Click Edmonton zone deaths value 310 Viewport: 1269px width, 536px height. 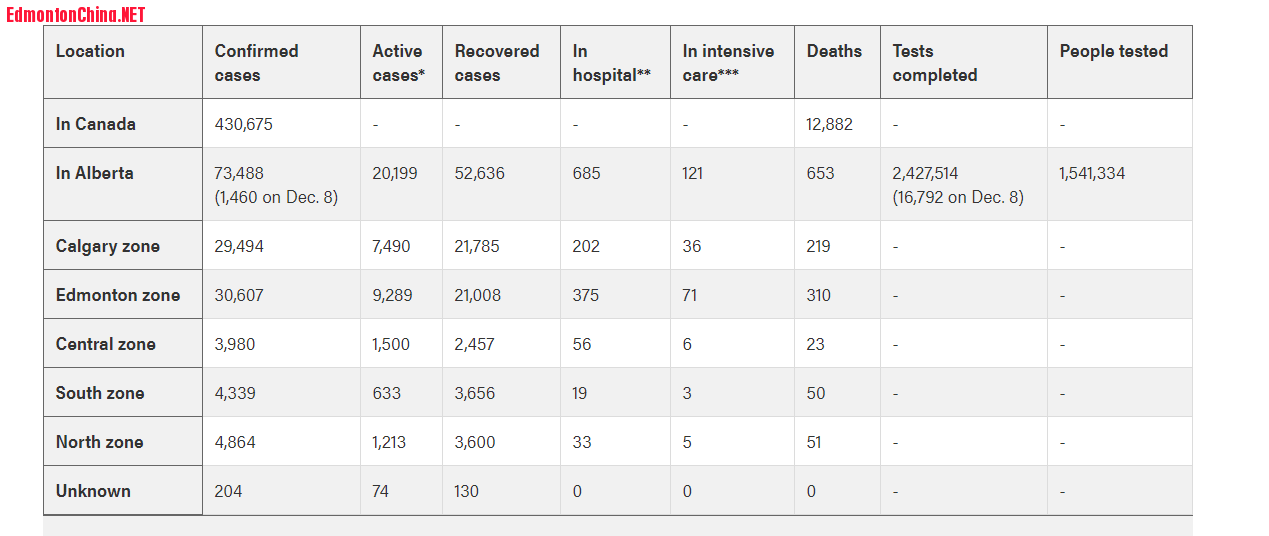(x=820, y=295)
